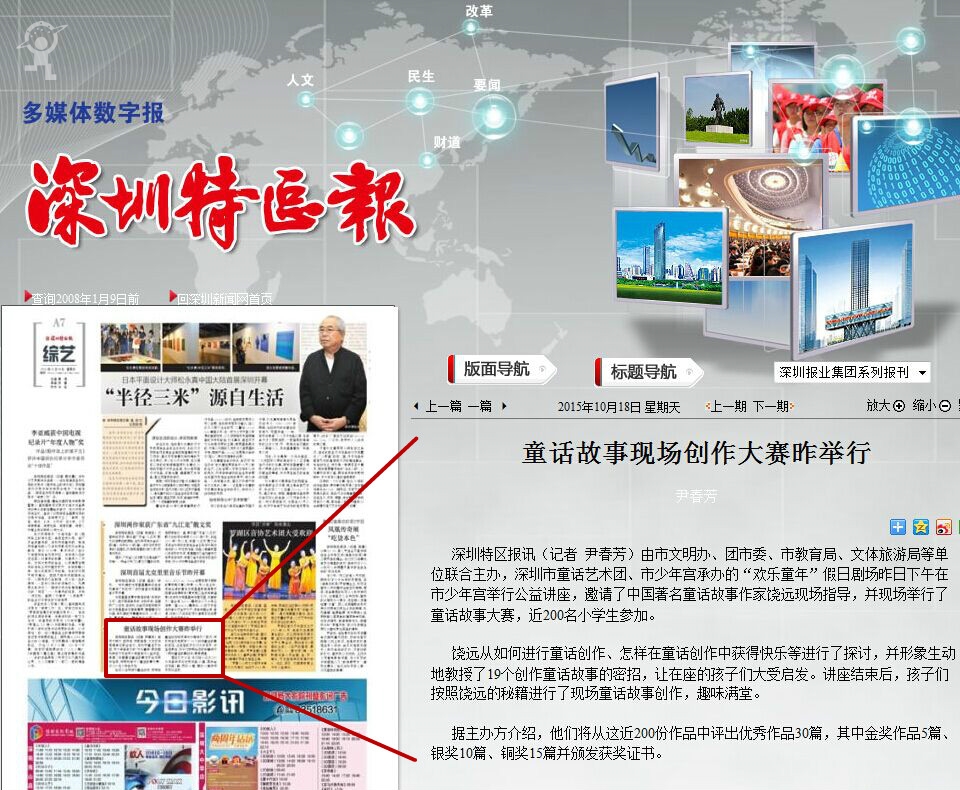The image size is (960, 790).
Task: Click the 要闻 glowing node on map
Action: [x=493, y=115]
